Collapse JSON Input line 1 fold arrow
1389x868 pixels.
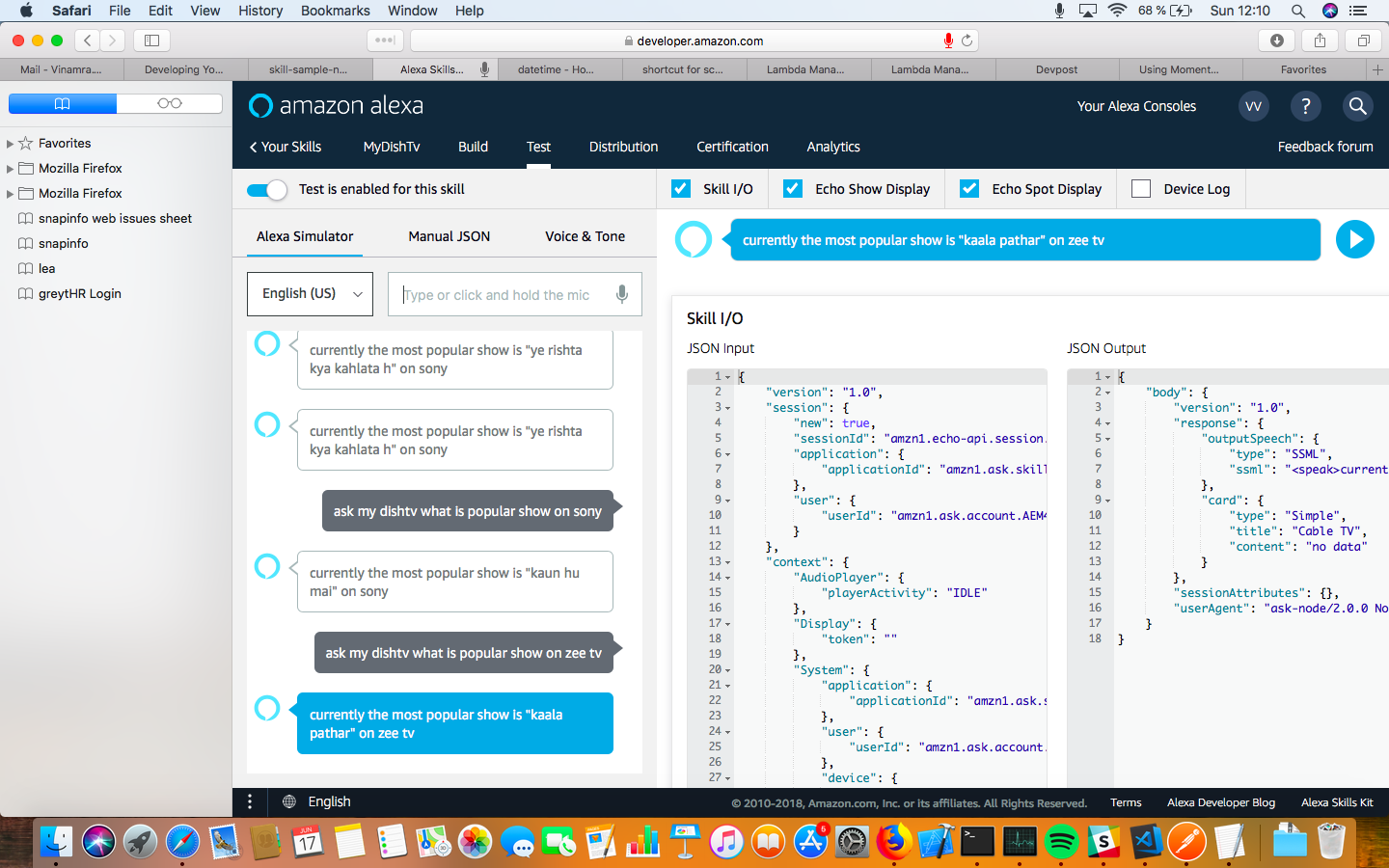728,377
